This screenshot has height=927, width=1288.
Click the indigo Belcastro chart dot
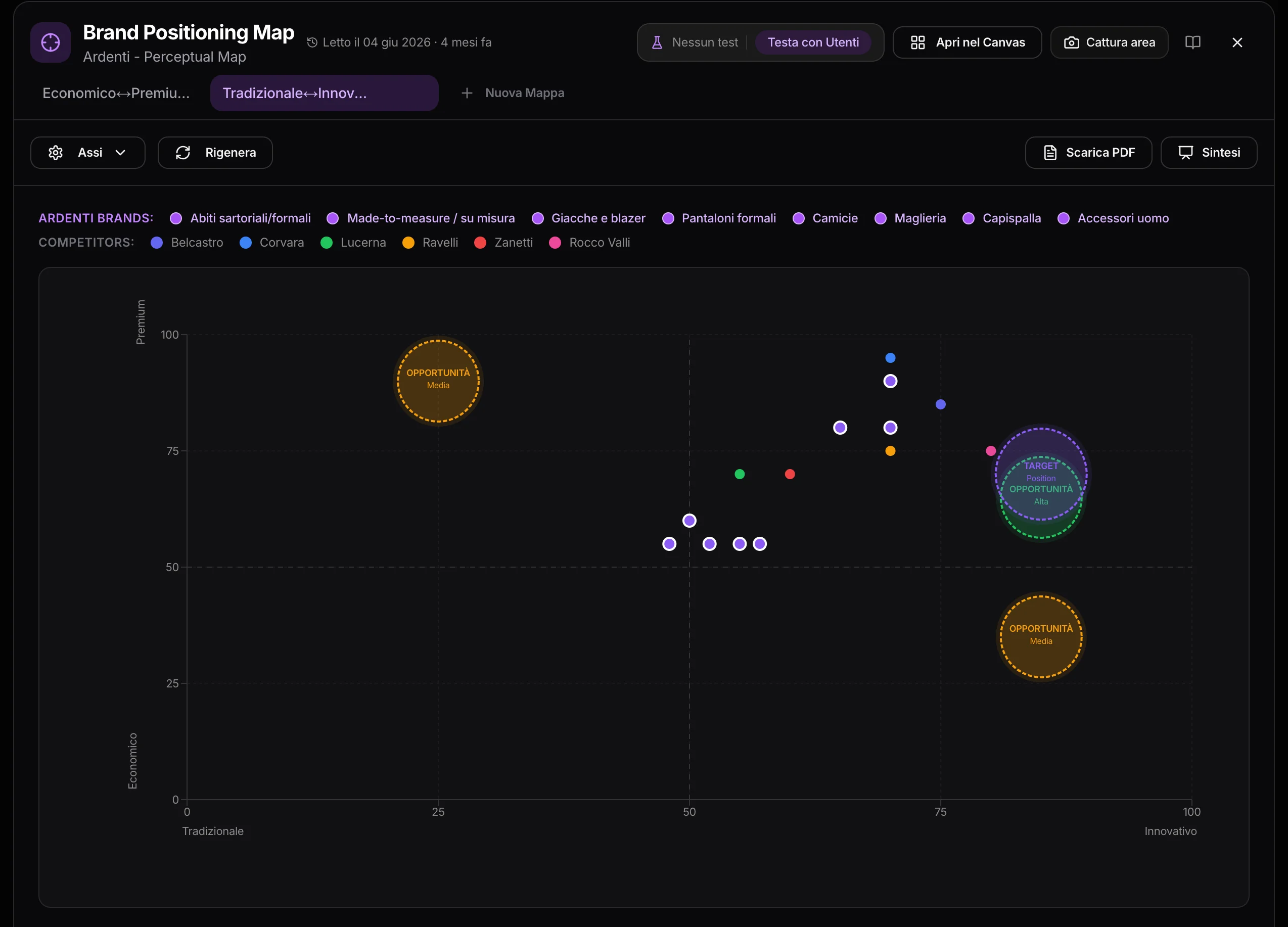pyautogui.click(x=940, y=404)
